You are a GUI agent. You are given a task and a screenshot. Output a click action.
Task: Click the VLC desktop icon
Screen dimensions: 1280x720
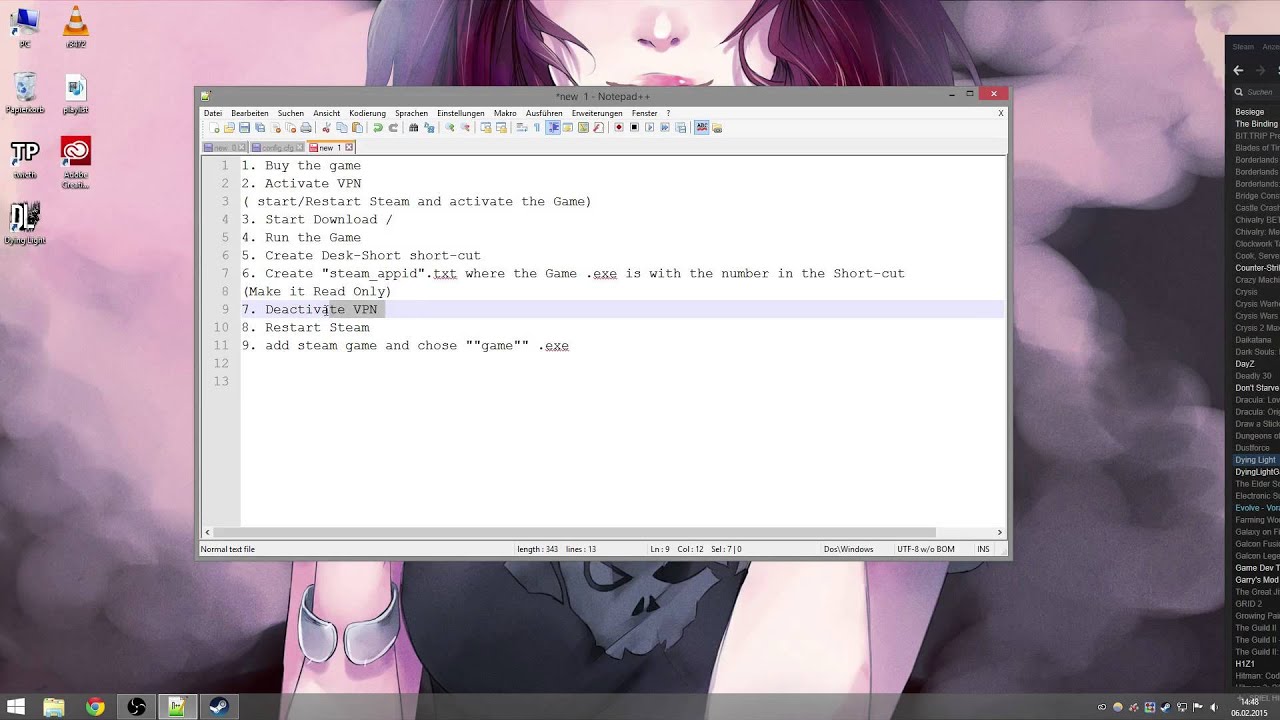click(x=76, y=26)
